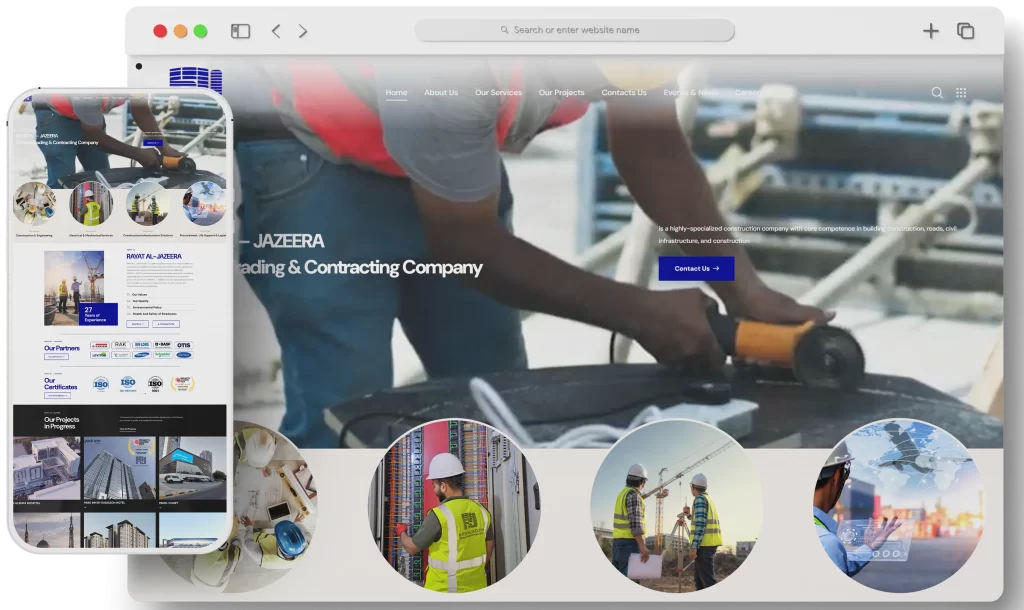The image size is (1024, 610).
Task: Click the blue company logo in the header
Action: 195,80
